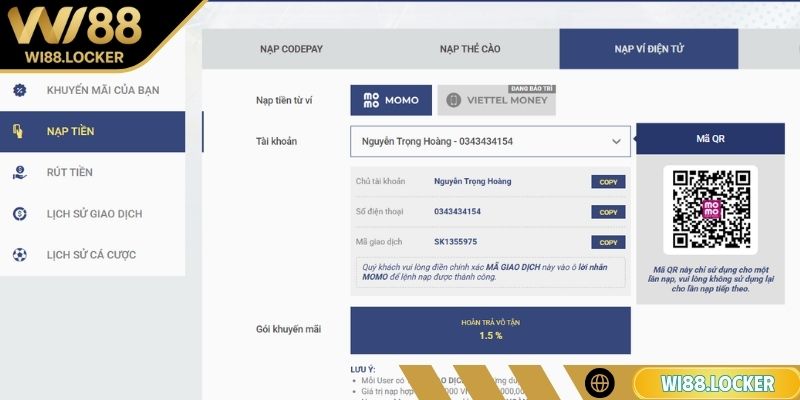
Task: Click the Đang Bảo Trì maintenance badge
Action: click(532, 89)
